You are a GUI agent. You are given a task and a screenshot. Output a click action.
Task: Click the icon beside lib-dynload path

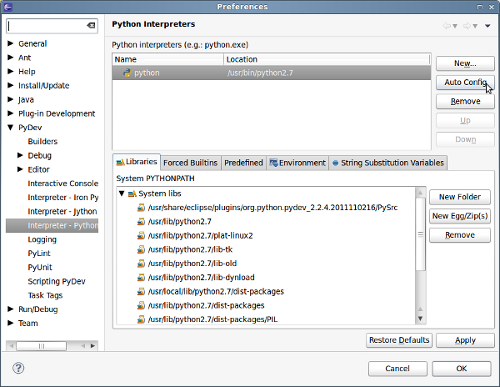click(141, 278)
